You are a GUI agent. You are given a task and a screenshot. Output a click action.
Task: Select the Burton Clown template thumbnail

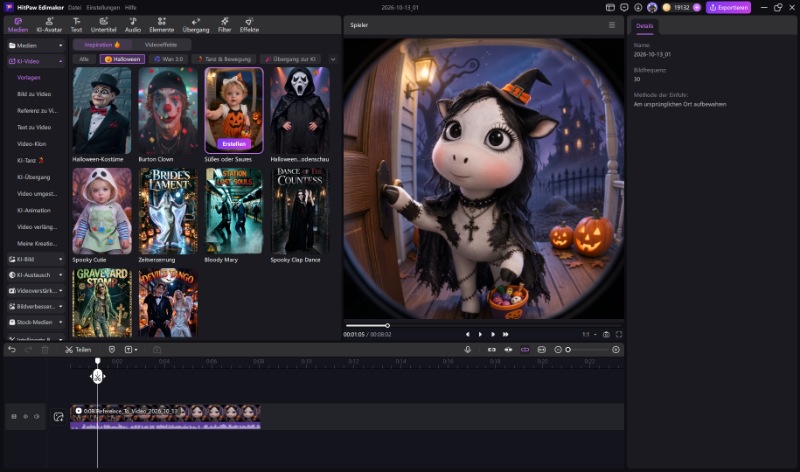(x=168, y=111)
